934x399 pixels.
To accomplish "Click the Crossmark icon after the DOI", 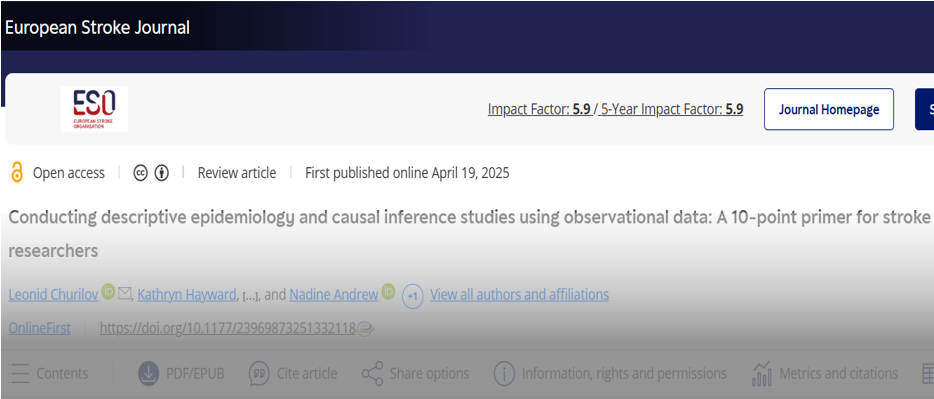I will [x=365, y=328].
